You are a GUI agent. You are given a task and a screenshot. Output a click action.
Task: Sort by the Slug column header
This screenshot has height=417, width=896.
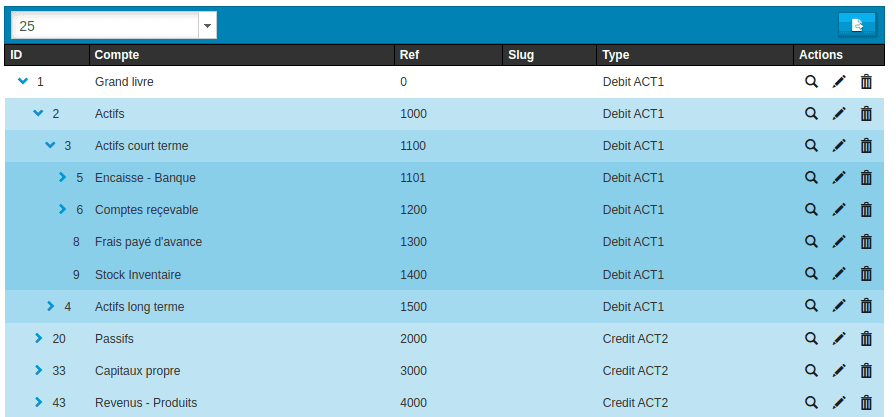pyautogui.click(x=550, y=55)
